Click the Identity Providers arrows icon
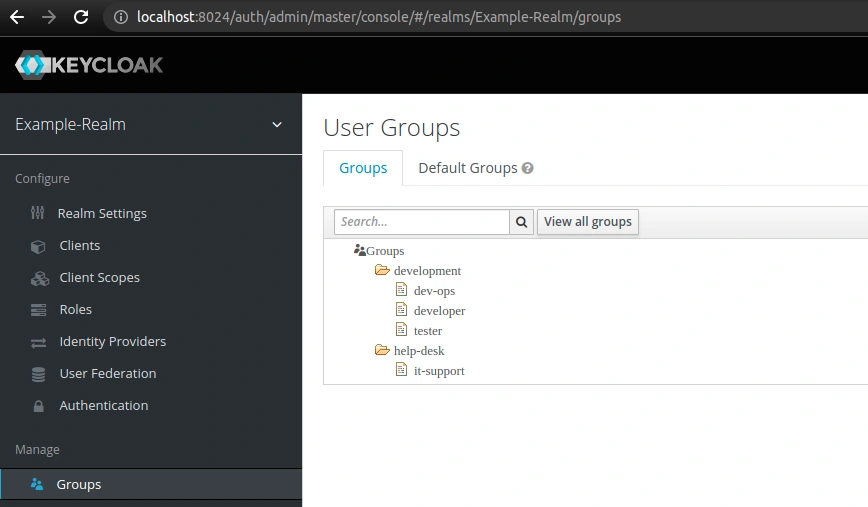 38,343
